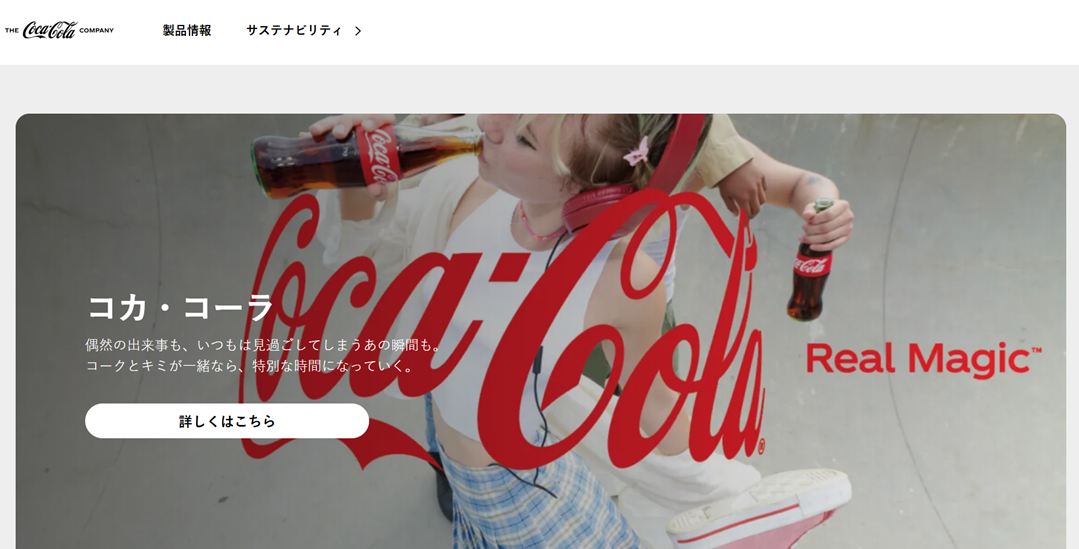The image size is (1079, 549).
Task: Open the サステナビリティ menu item
Action: click(294, 31)
